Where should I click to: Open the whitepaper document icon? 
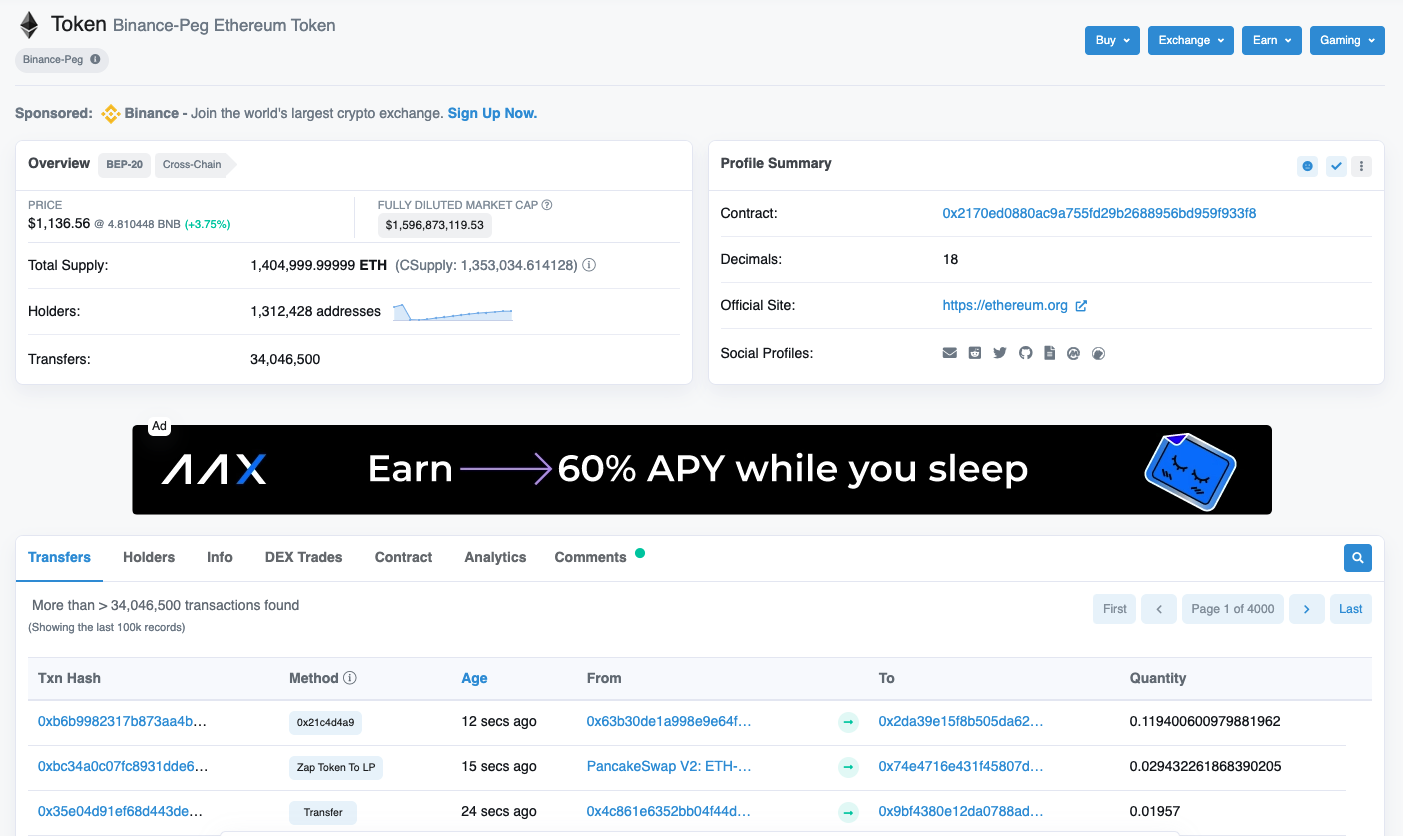(x=1049, y=353)
